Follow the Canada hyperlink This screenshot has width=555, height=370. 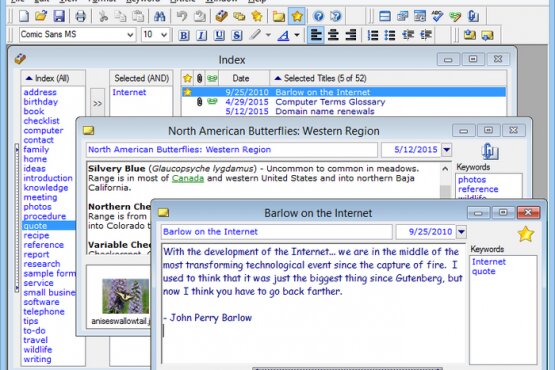[188, 178]
